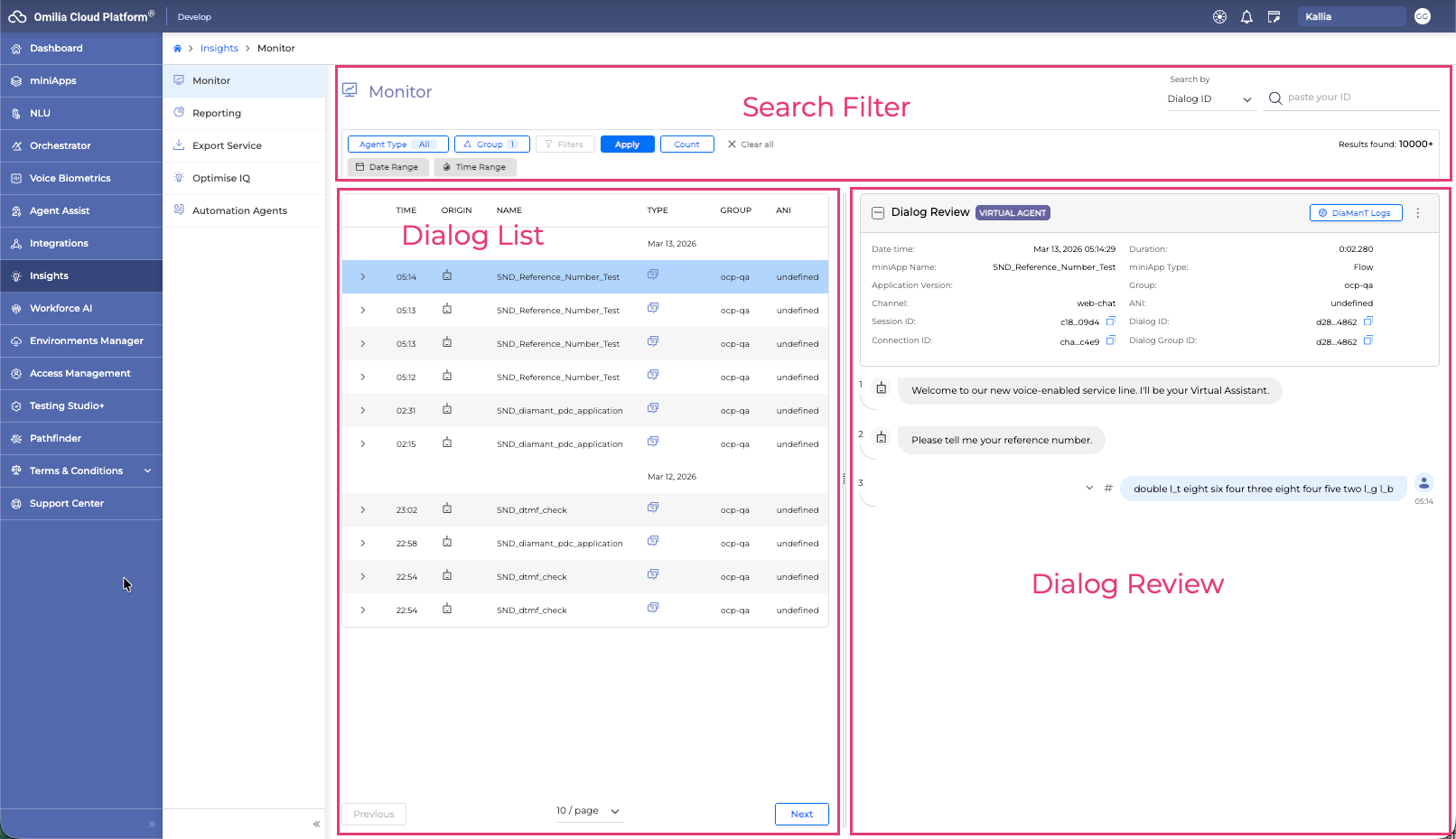Open the announcements icon in top bar
The height and width of the screenshot is (839, 1456).
pos(1274,17)
